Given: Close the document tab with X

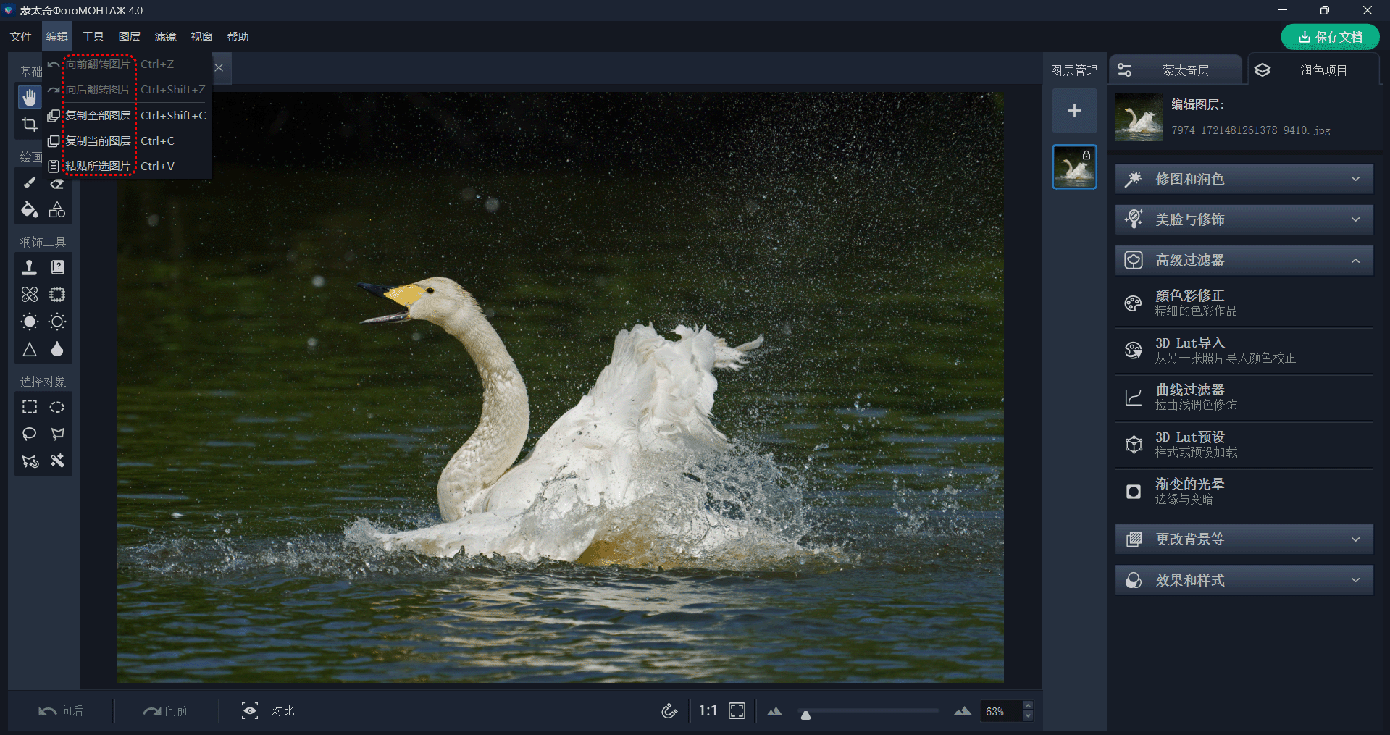Looking at the screenshot, I should click(218, 68).
